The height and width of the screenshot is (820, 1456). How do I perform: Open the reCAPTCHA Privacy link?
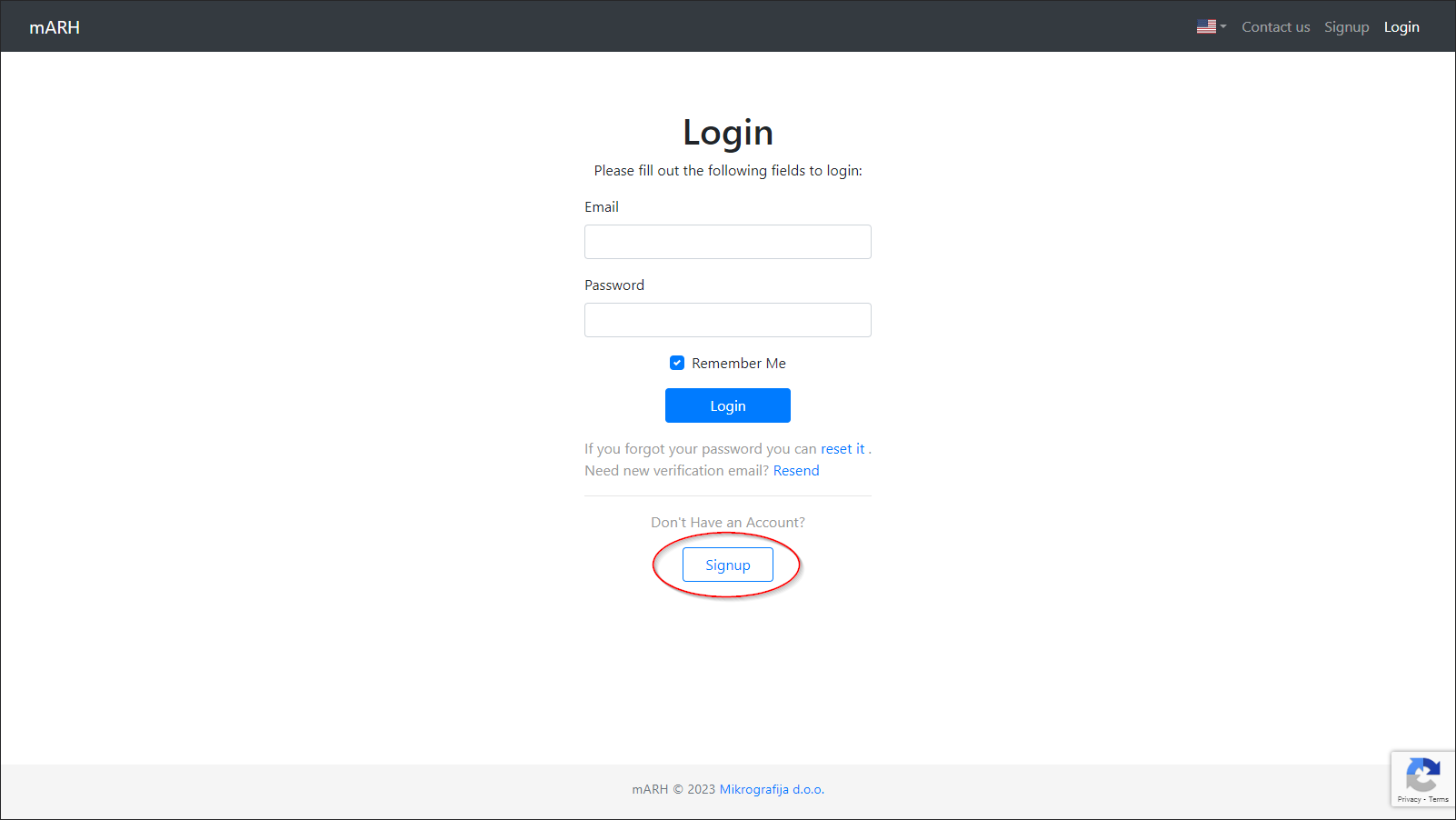click(1408, 800)
